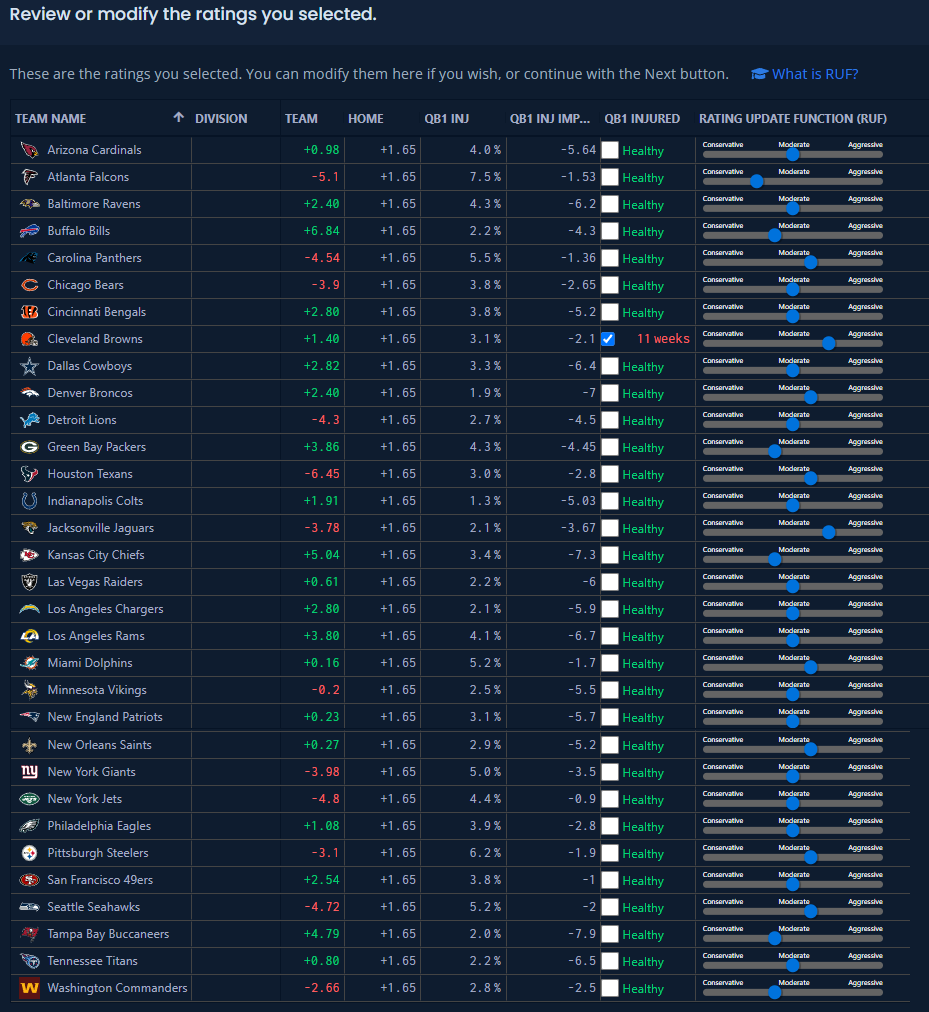
Task: Click the New York Giants logo
Action: coord(29,772)
